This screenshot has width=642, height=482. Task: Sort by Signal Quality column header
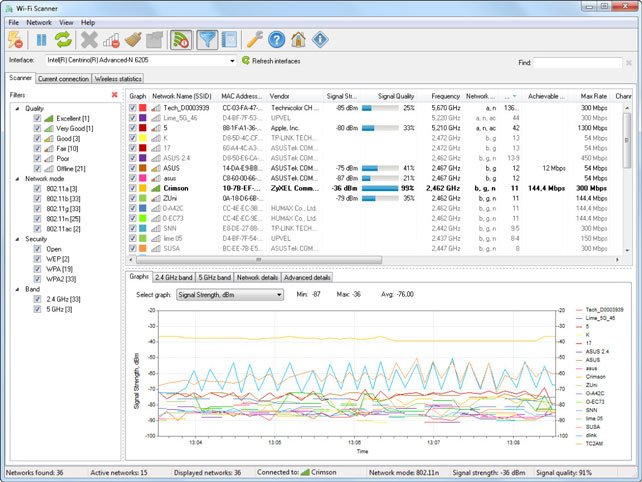(390, 96)
